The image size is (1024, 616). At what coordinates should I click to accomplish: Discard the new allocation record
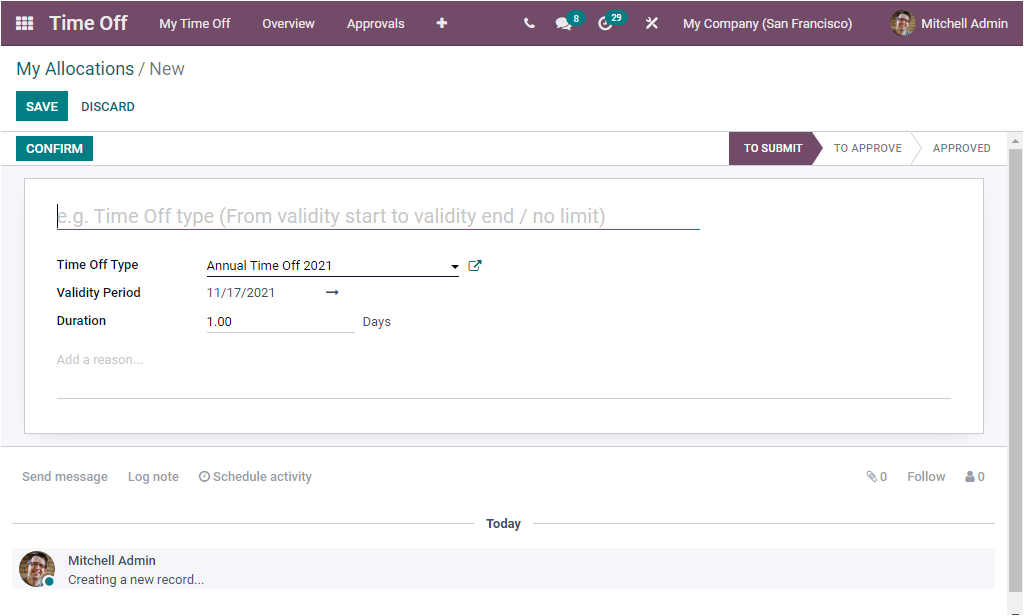click(x=107, y=106)
